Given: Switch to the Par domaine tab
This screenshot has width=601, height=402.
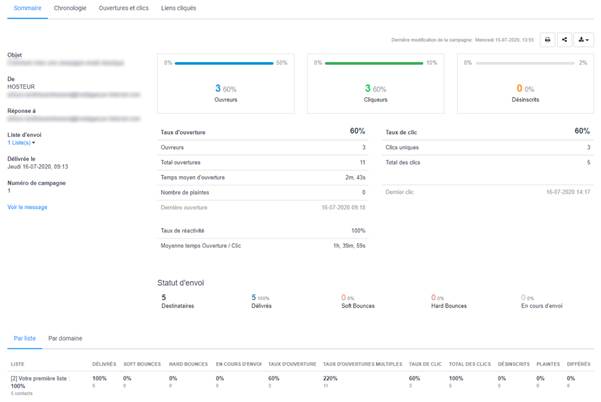Looking at the screenshot, I should pyautogui.click(x=66, y=338).
